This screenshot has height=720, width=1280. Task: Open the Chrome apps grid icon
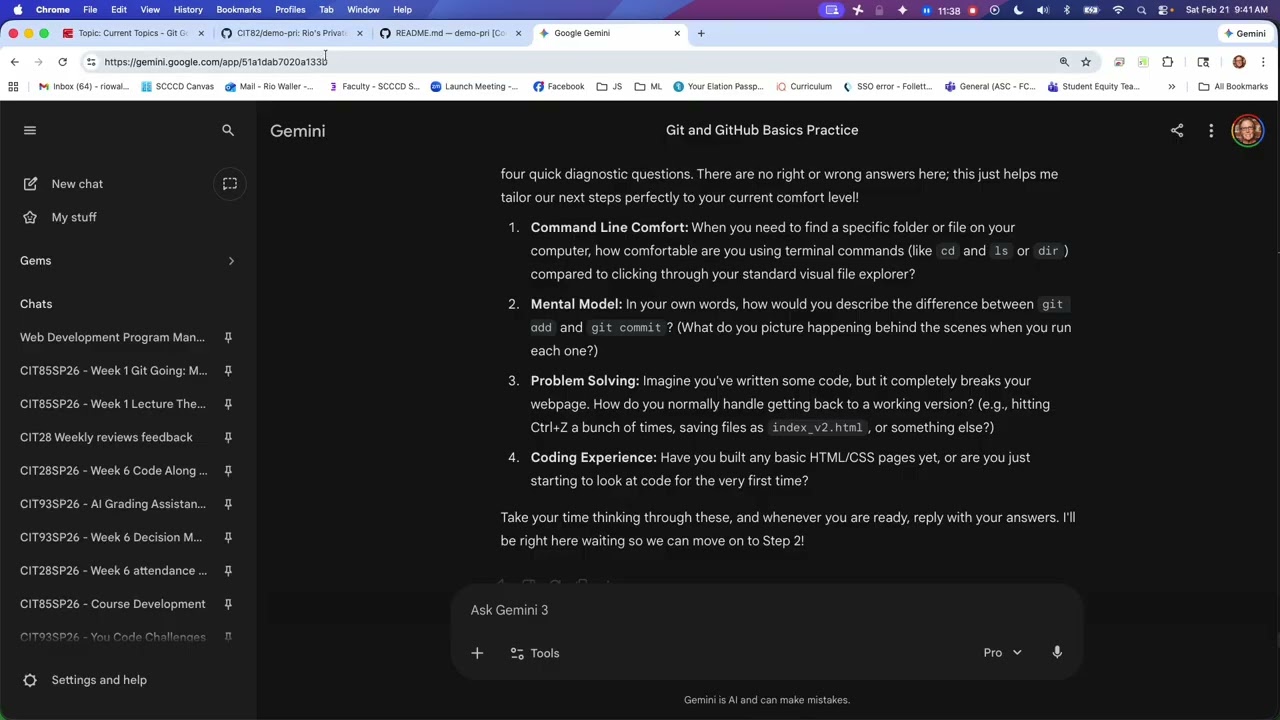point(13,87)
